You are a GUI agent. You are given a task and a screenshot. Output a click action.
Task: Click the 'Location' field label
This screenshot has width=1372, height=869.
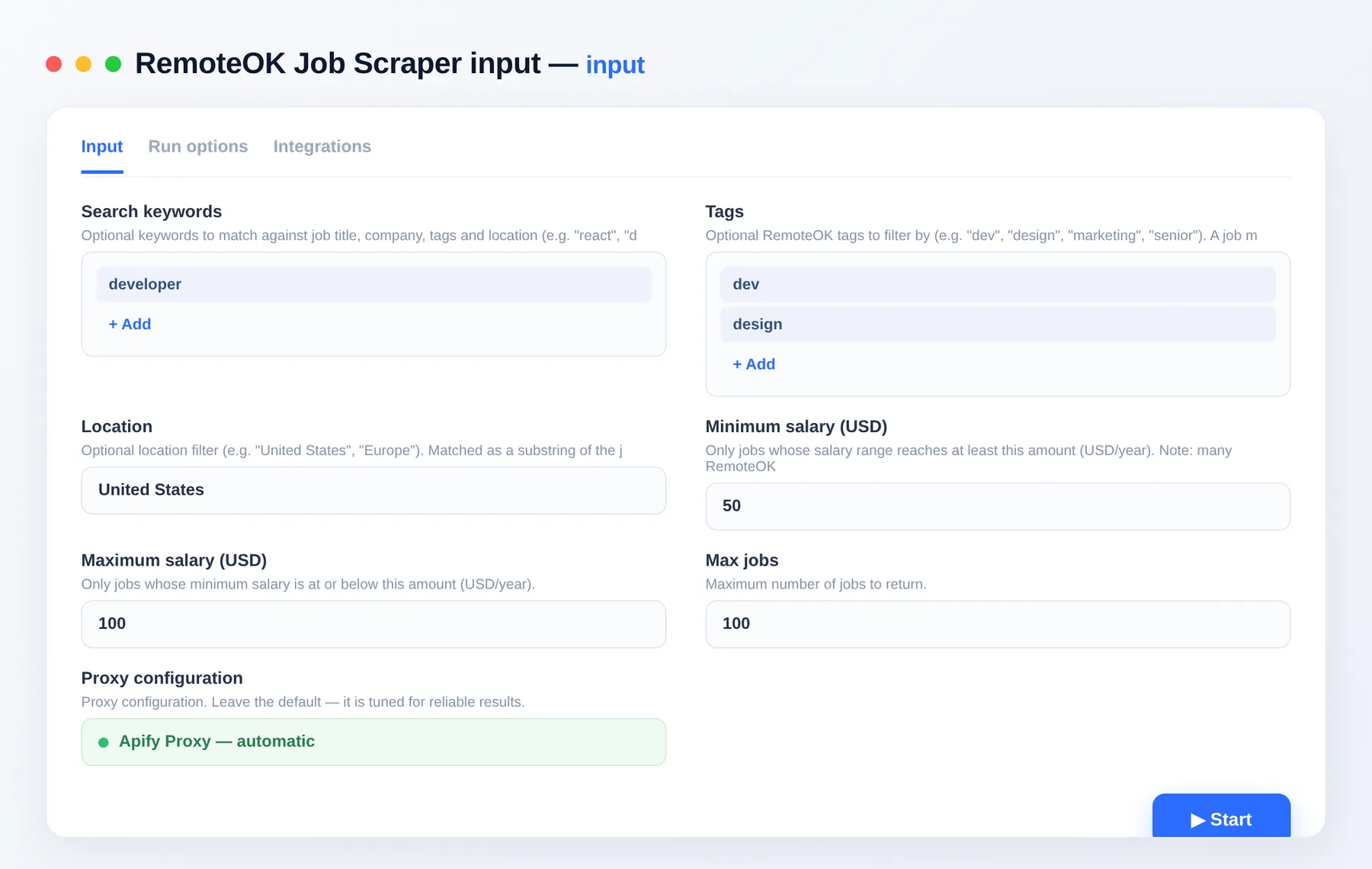point(117,426)
